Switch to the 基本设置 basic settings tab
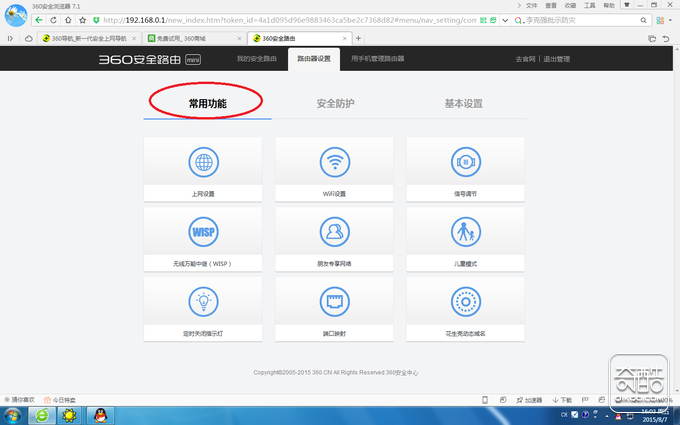This screenshot has width=680, height=425. (x=463, y=103)
